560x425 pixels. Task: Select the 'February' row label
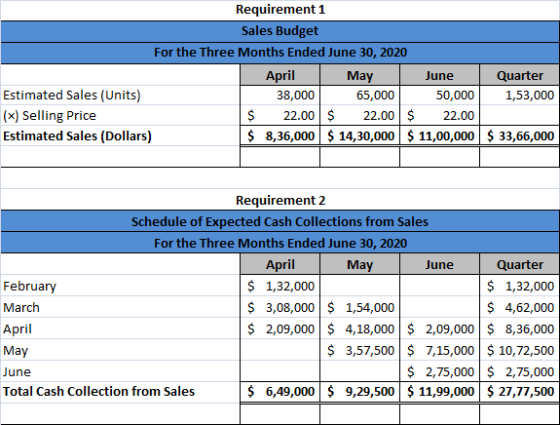[30, 286]
